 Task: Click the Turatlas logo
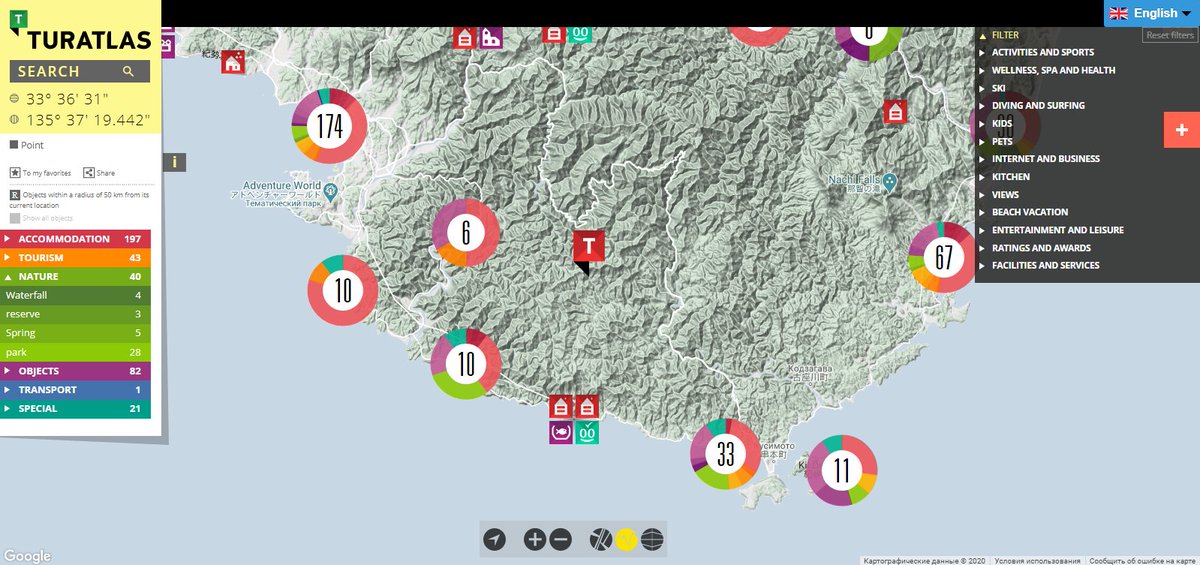[x=80, y=33]
